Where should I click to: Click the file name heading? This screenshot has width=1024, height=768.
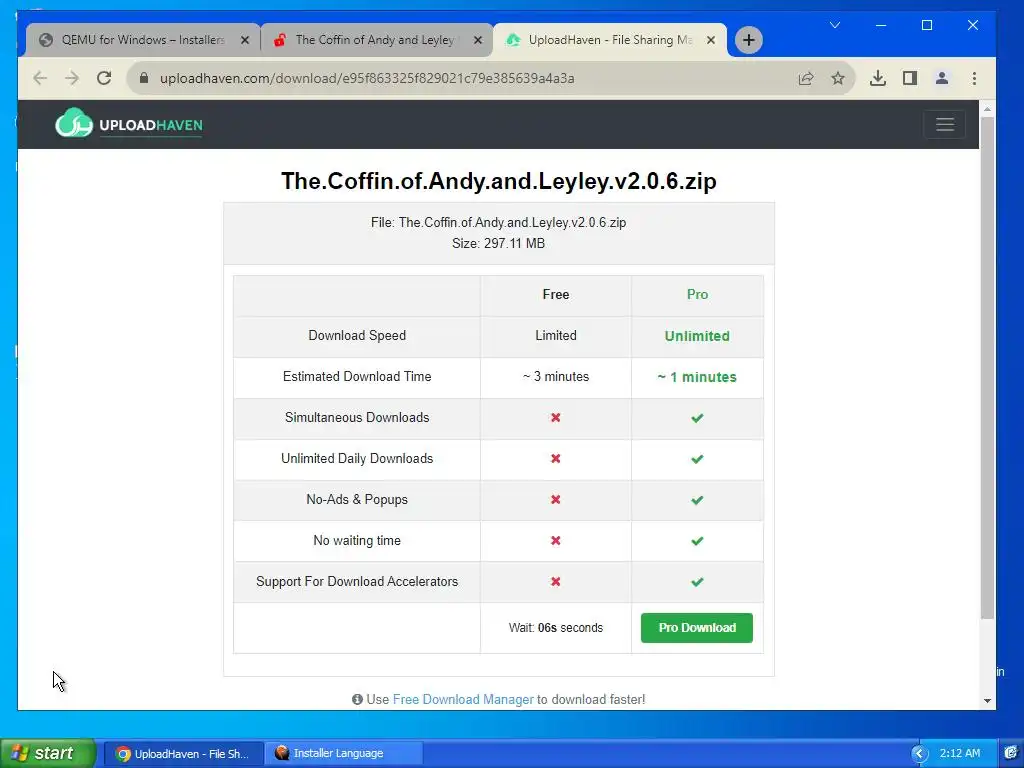[x=498, y=181]
